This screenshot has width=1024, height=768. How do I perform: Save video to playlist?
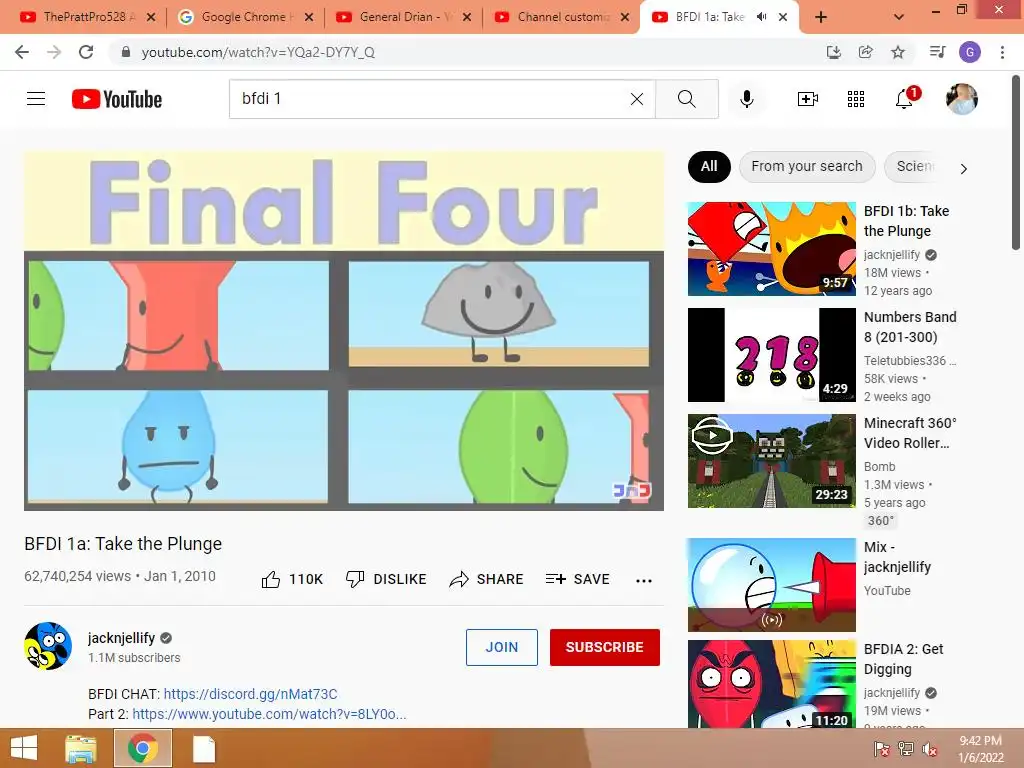point(577,579)
